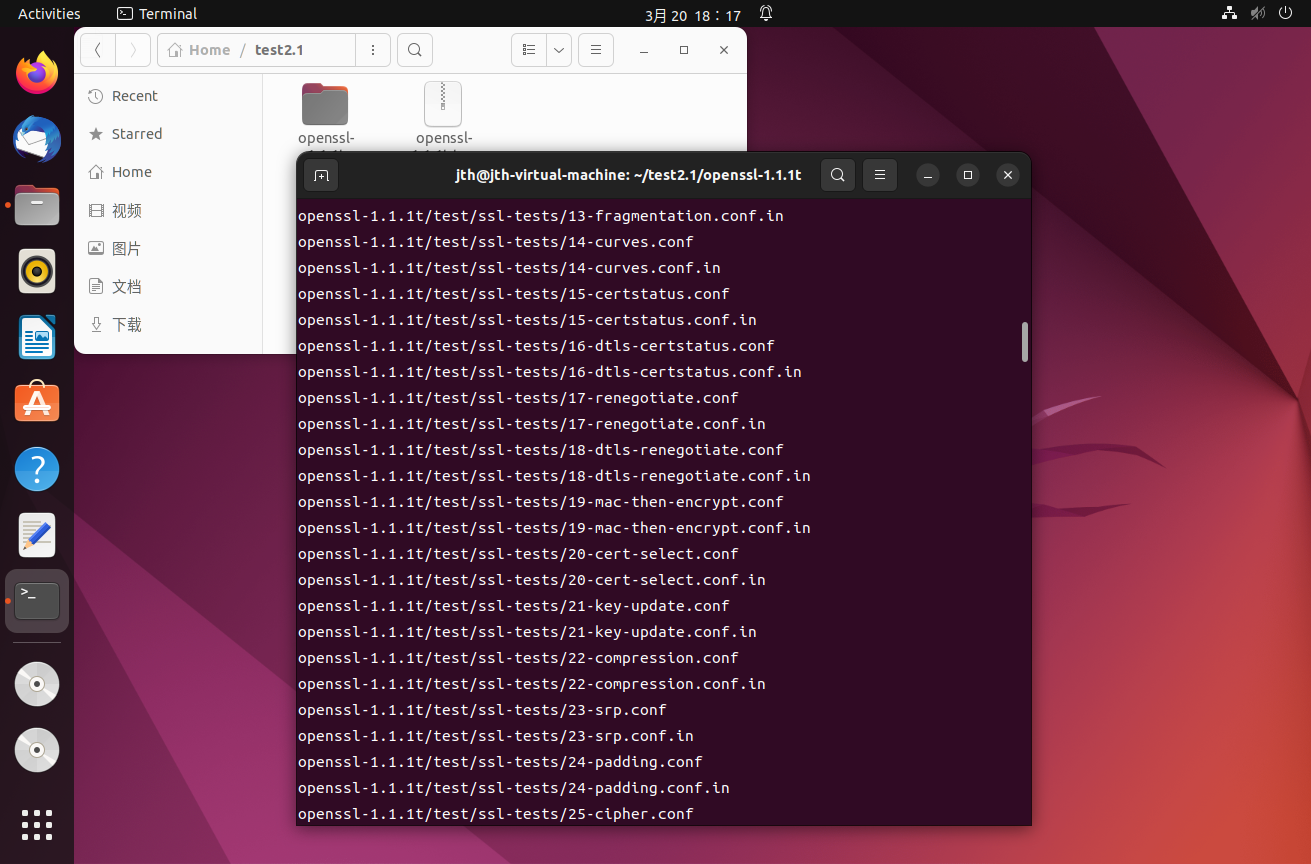Click the line 18-dtls-renegotiate.conf.in
The width and height of the screenshot is (1311, 864).
point(554,476)
